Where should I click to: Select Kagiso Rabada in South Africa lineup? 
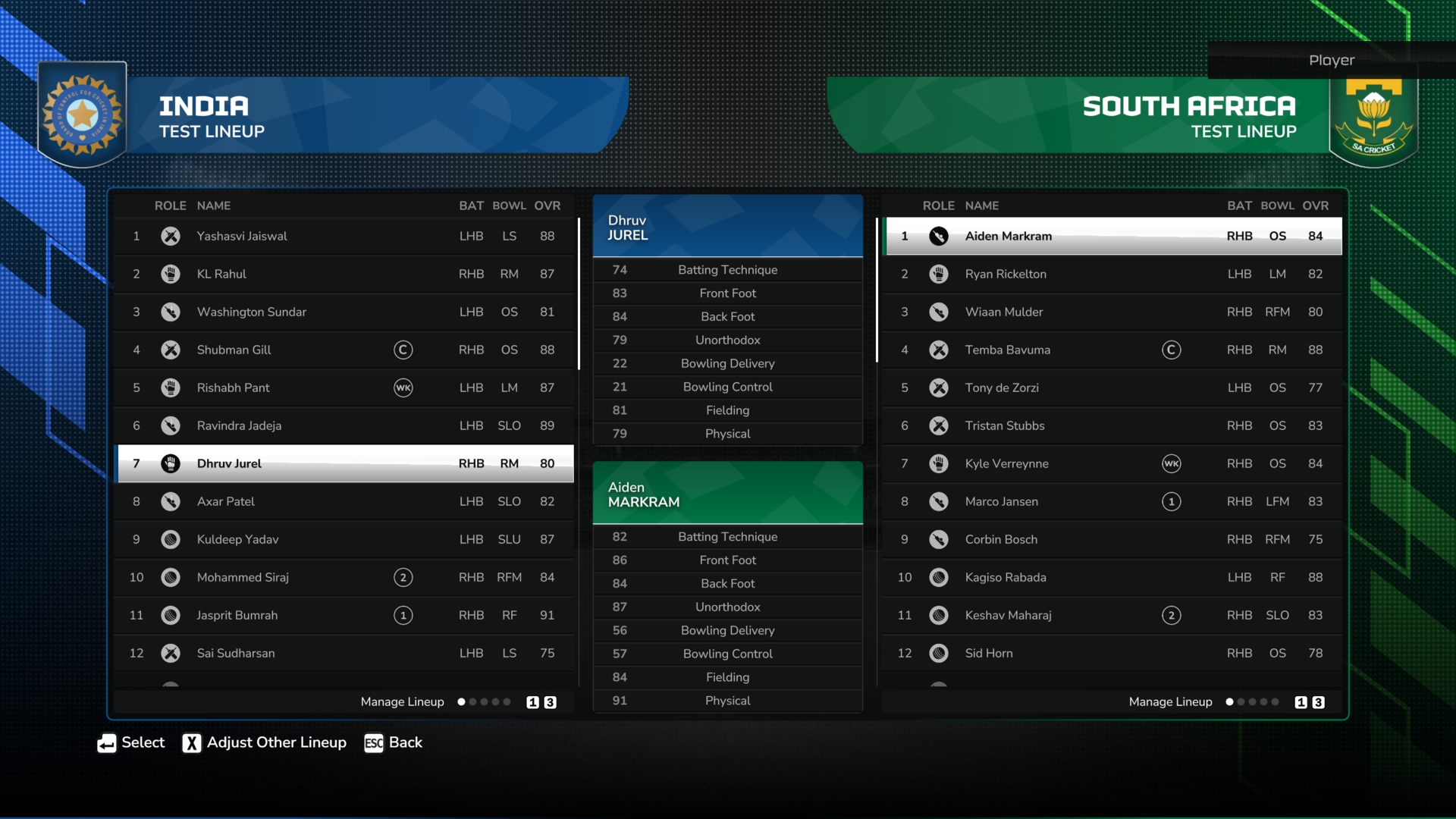[1005, 577]
